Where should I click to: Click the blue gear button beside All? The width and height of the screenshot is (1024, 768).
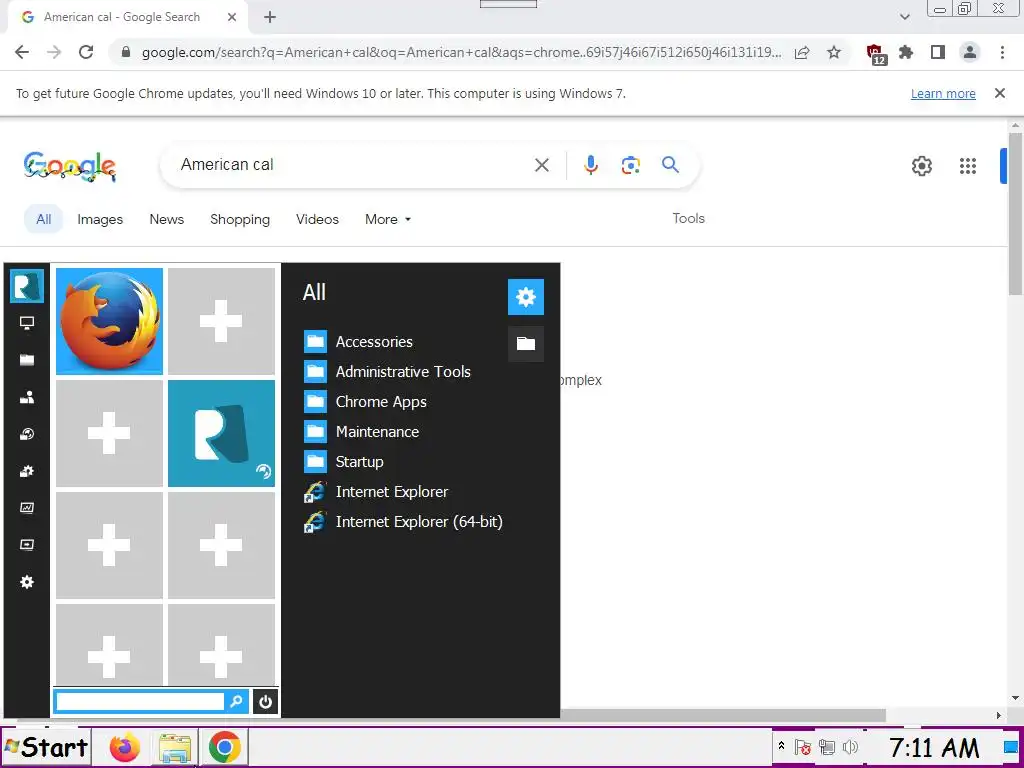tap(526, 297)
